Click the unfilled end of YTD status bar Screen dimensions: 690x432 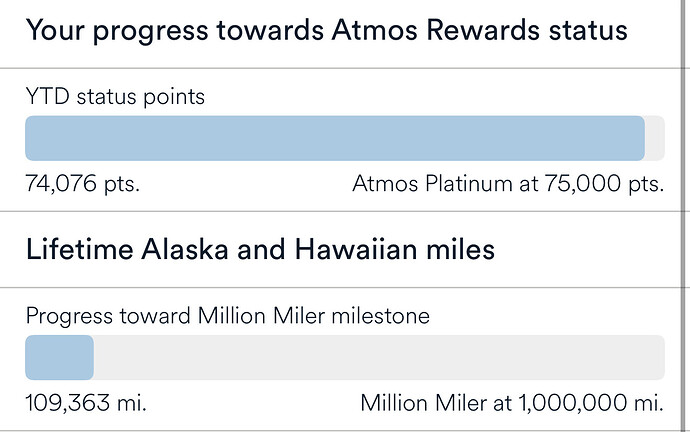(x=655, y=138)
